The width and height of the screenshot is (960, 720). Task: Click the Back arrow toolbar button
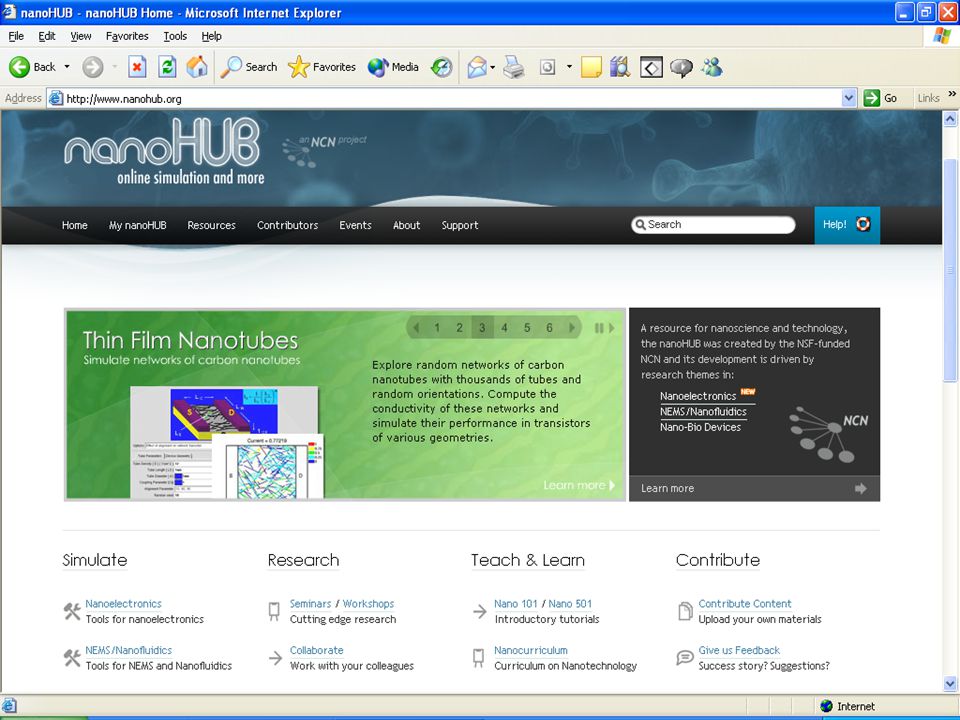coord(19,67)
